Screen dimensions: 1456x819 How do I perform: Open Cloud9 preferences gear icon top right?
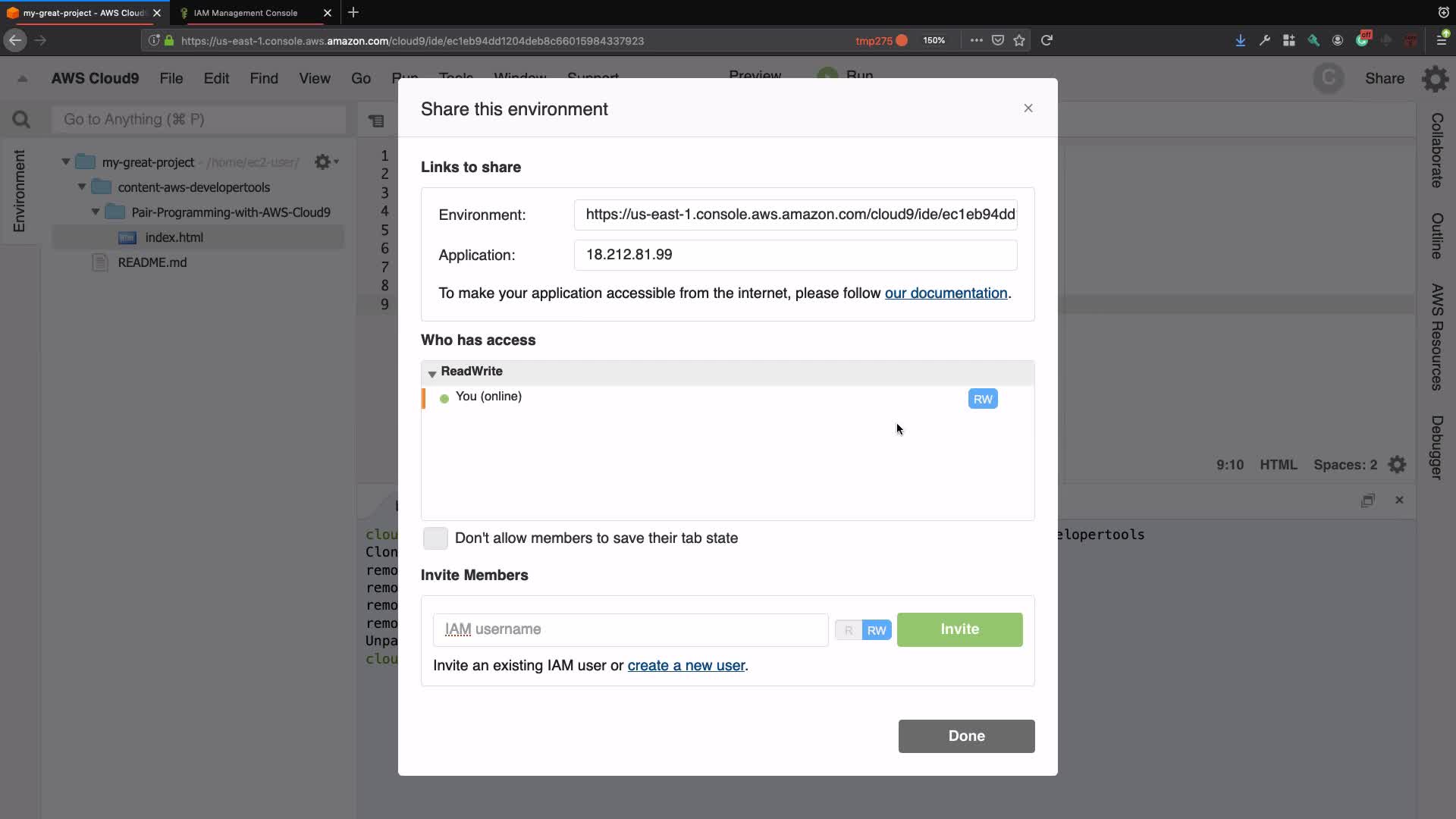[1435, 79]
